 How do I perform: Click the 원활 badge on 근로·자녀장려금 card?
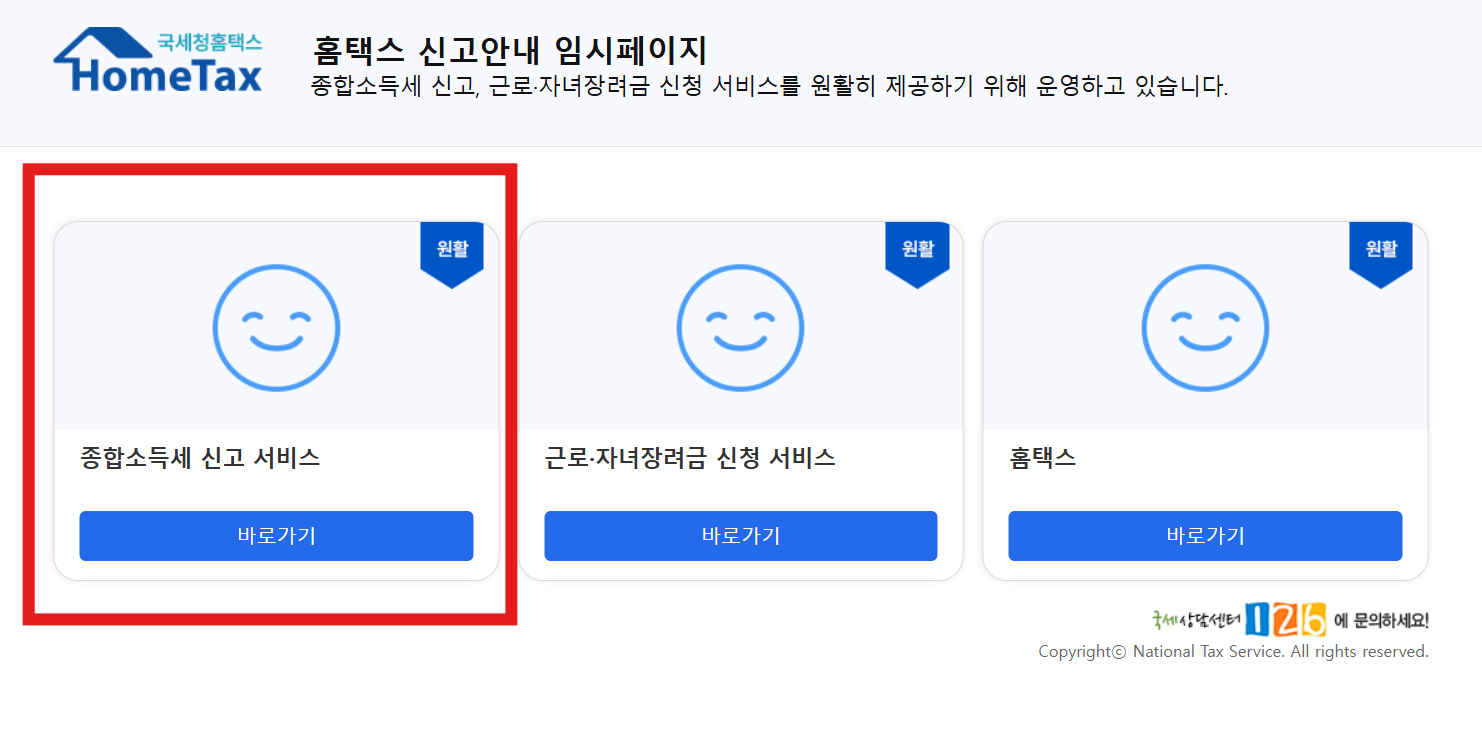[916, 250]
